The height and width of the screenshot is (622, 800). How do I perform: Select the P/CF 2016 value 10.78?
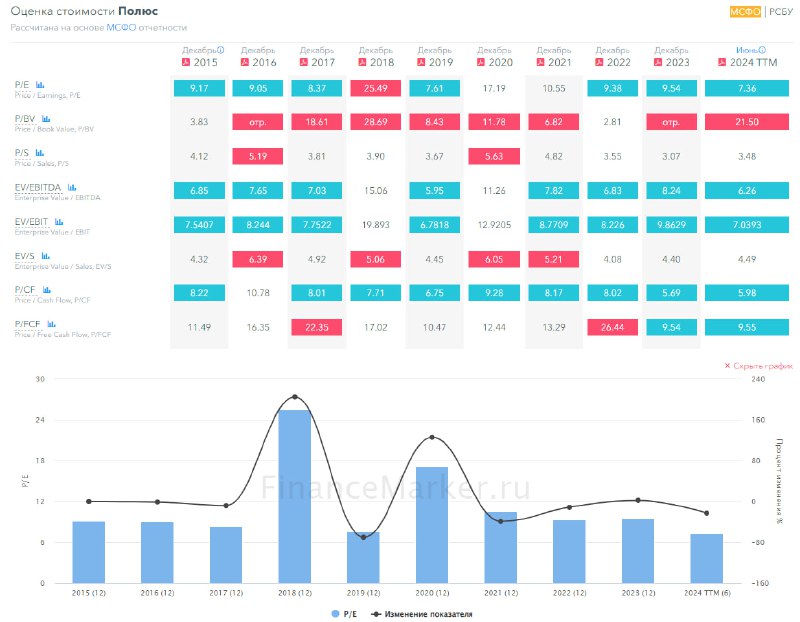(258, 293)
